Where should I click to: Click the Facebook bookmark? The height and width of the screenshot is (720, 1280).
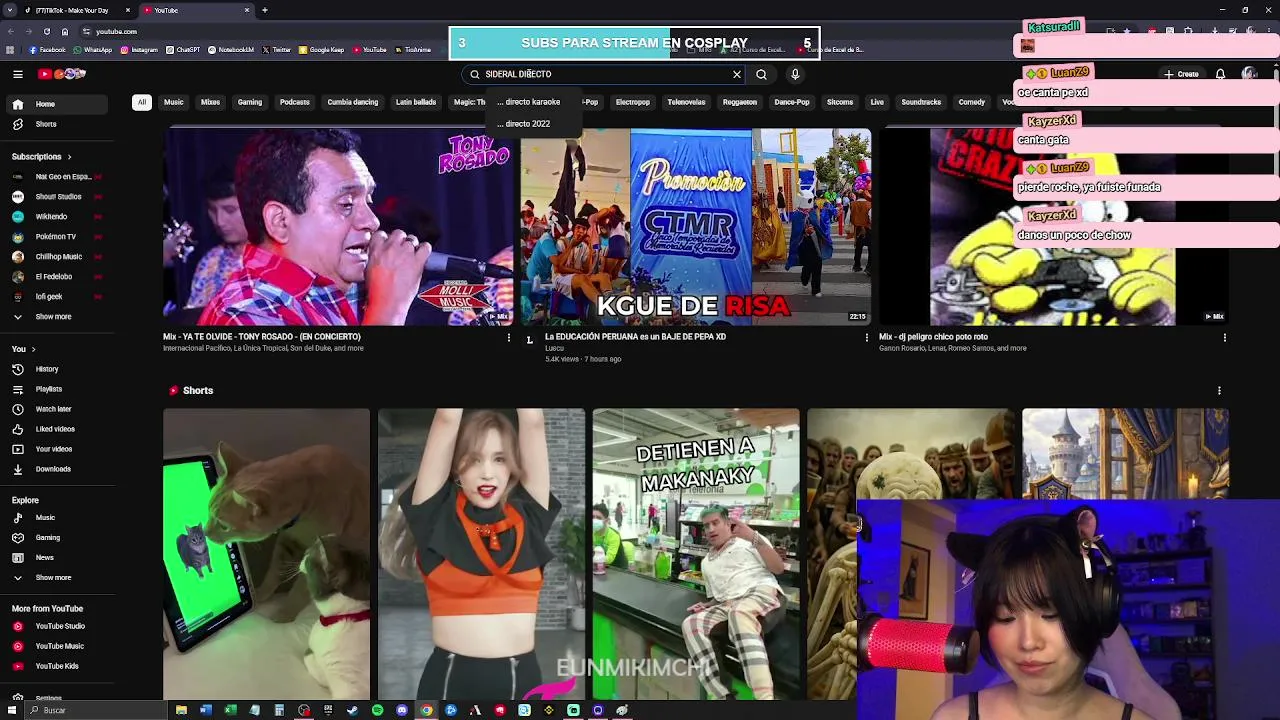pyautogui.click(x=48, y=50)
